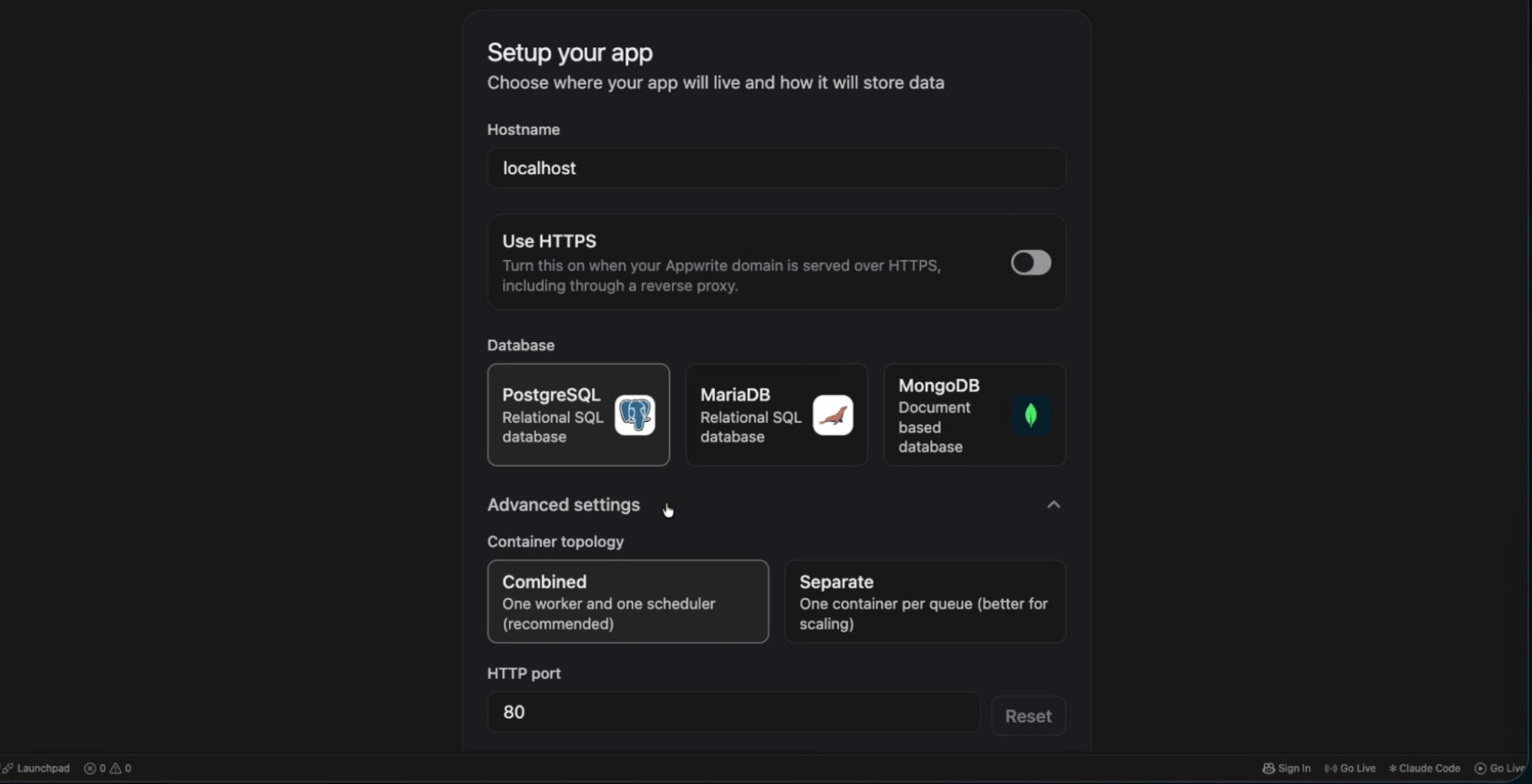Open Launchpad in the status bar

(x=36, y=769)
